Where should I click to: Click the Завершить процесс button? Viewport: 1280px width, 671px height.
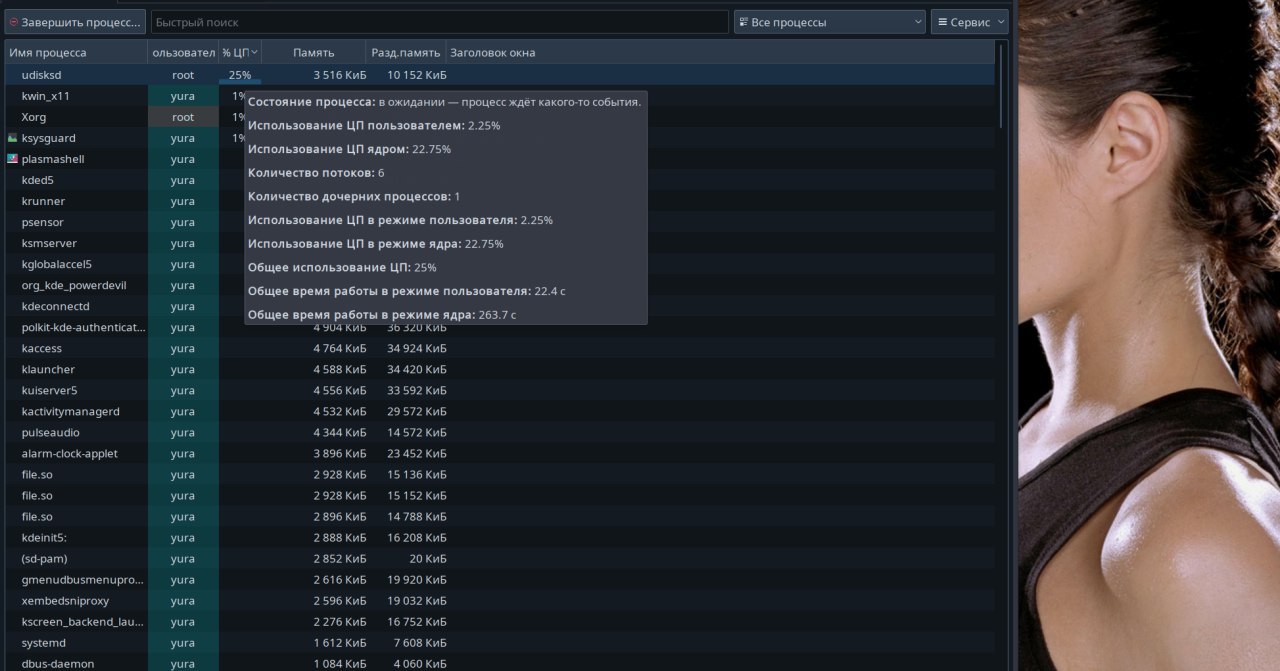click(x=75, y=22)
